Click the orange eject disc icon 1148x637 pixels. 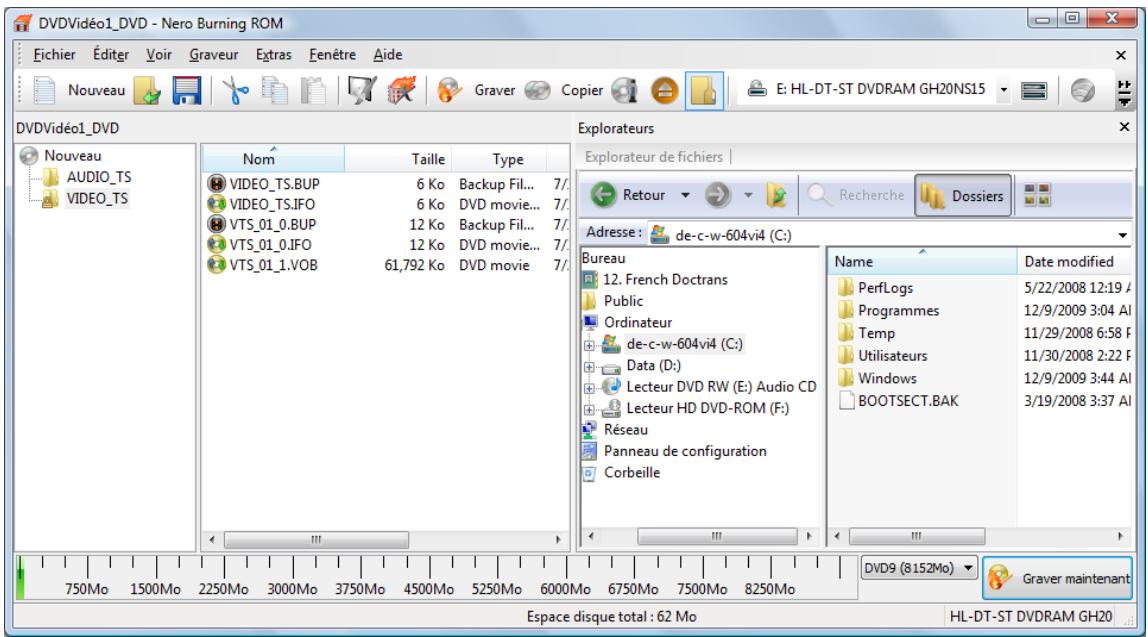(x=665, y=91)
